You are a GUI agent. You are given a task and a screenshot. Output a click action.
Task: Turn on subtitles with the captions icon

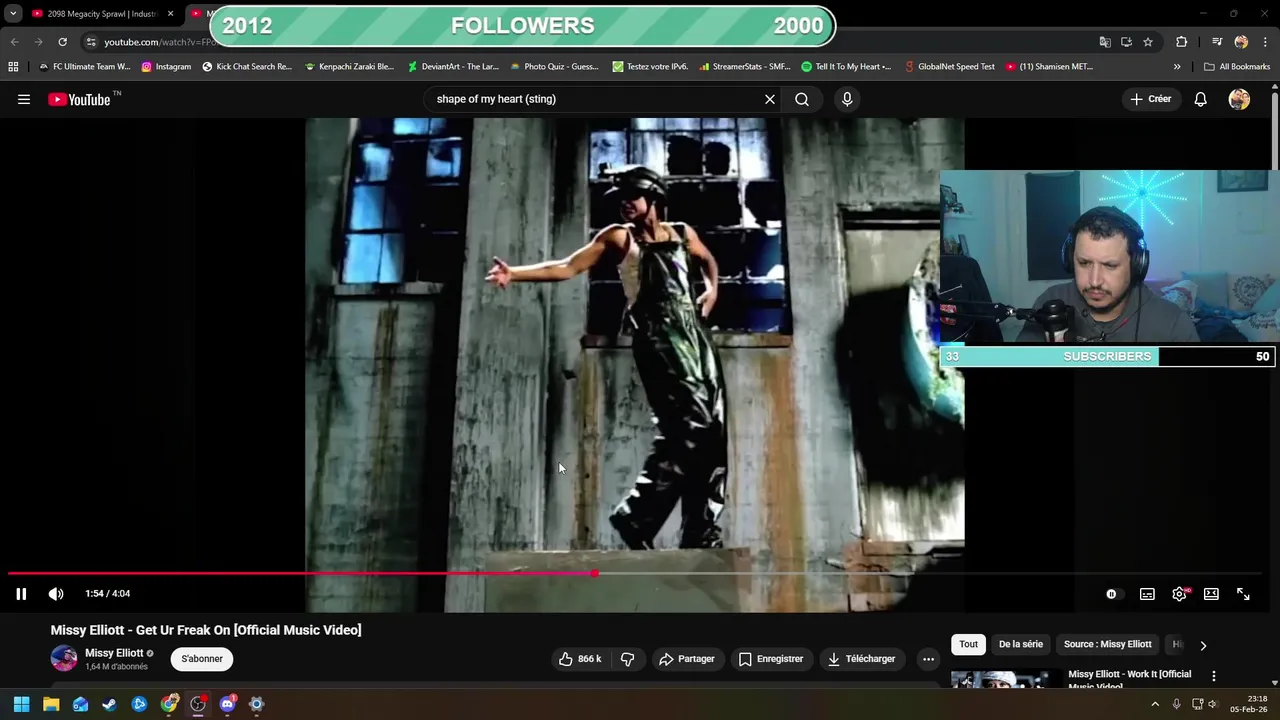coord(1147,594)
